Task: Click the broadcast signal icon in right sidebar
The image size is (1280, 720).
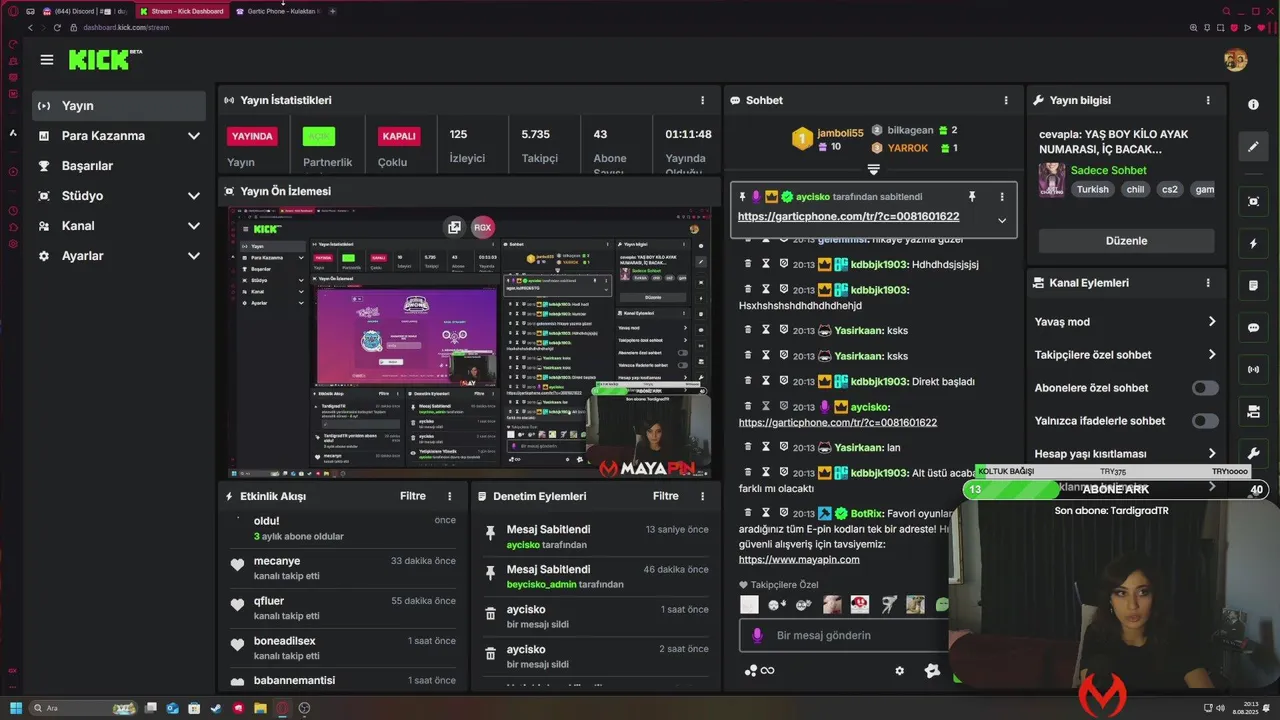Action: [1254, 370]
